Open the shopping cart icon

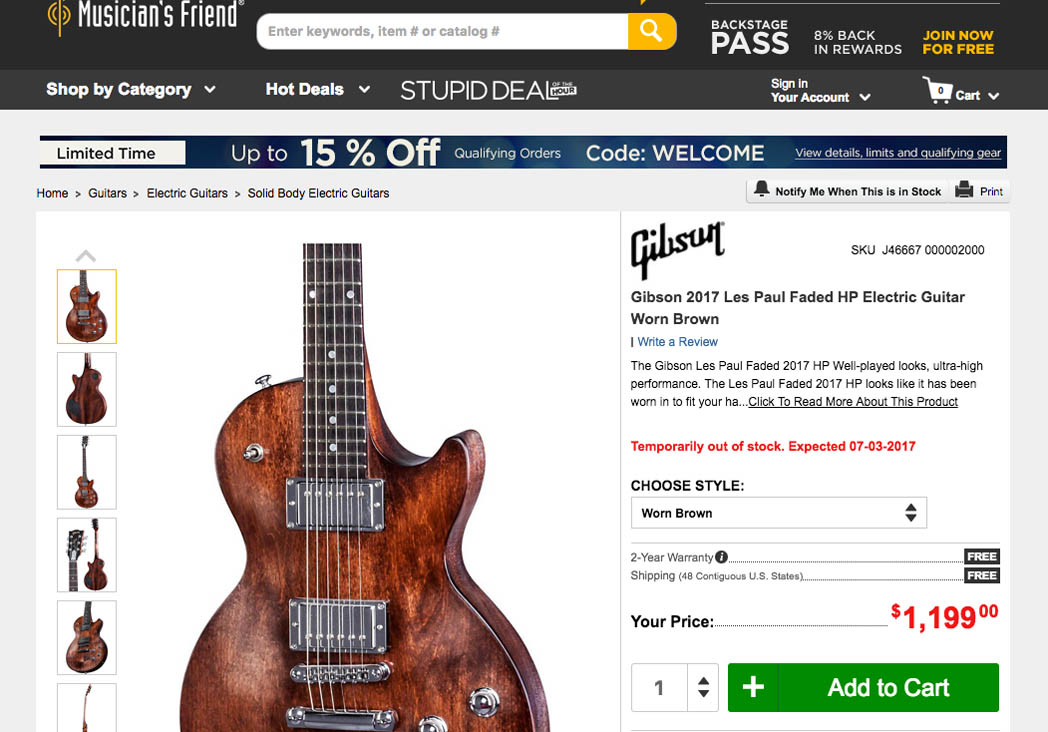click(x=937, y=90)
